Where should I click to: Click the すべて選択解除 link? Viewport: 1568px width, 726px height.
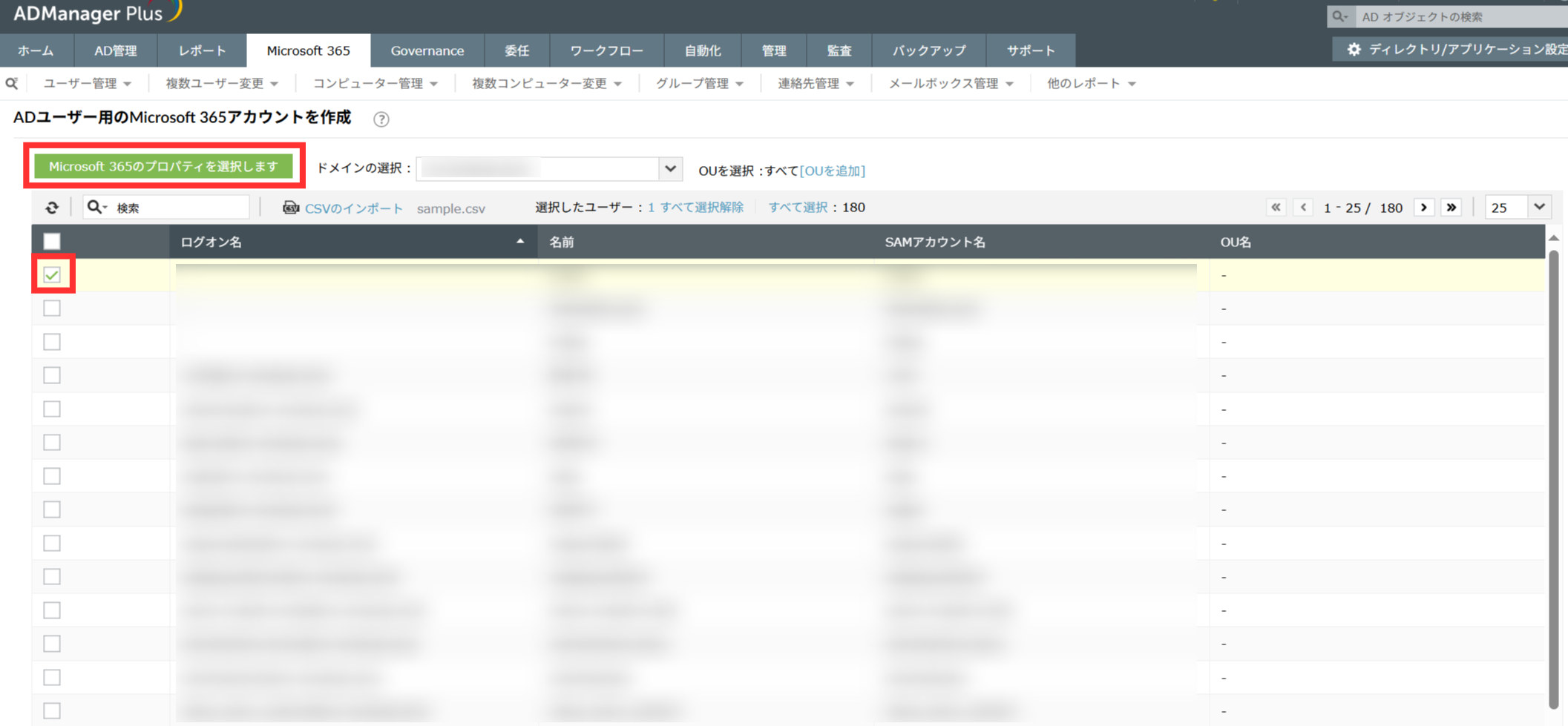point(702,208)
